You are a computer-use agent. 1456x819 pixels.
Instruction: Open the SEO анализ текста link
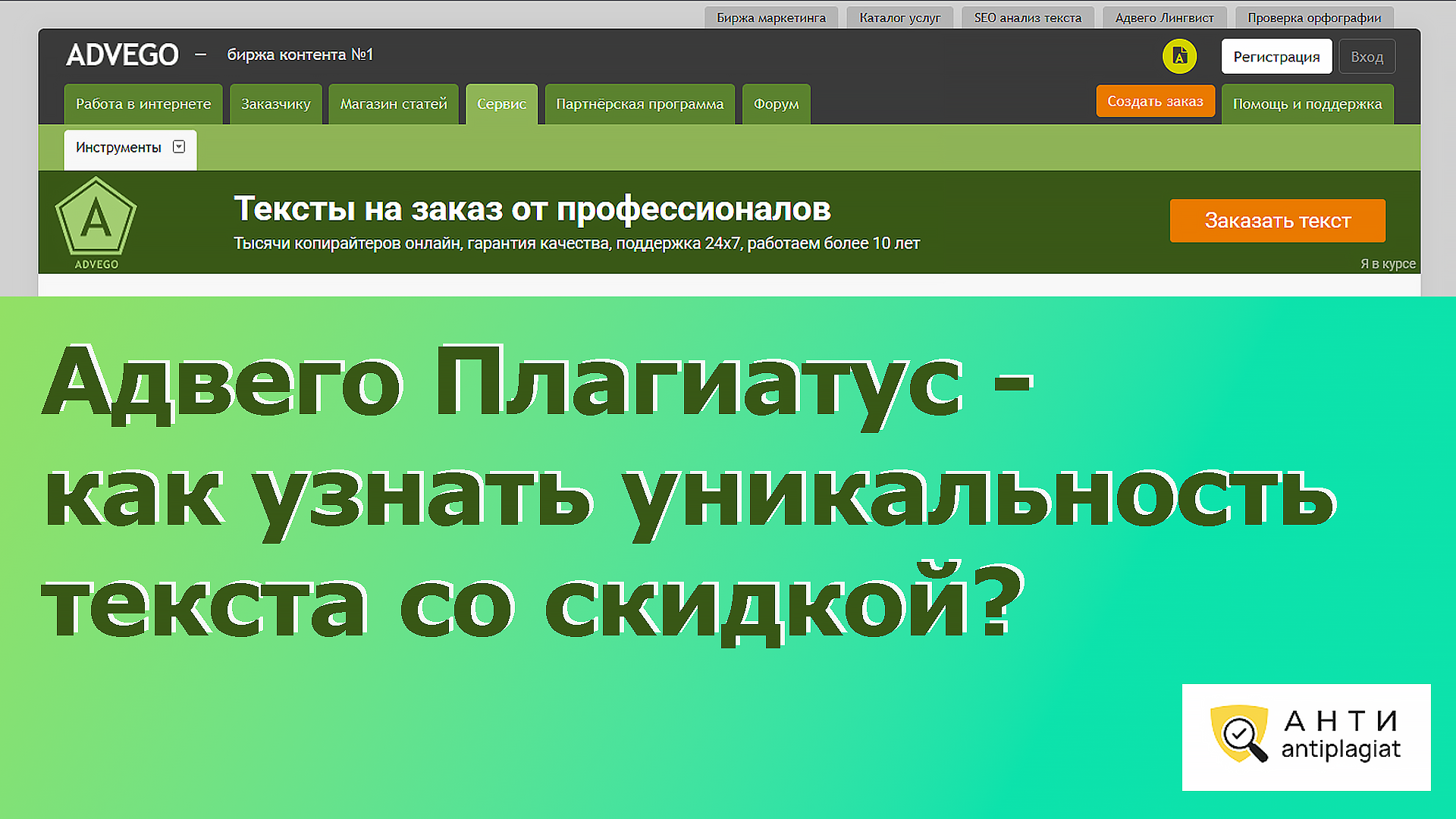click(1028, 17)
